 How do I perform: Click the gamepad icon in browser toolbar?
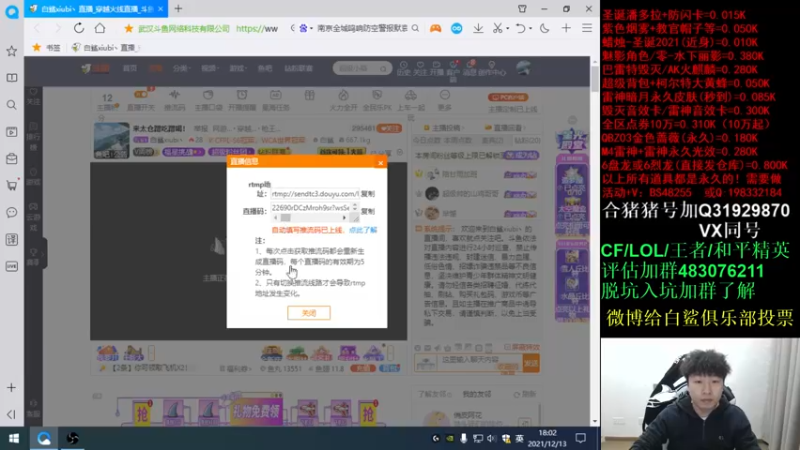pos(435,29)
